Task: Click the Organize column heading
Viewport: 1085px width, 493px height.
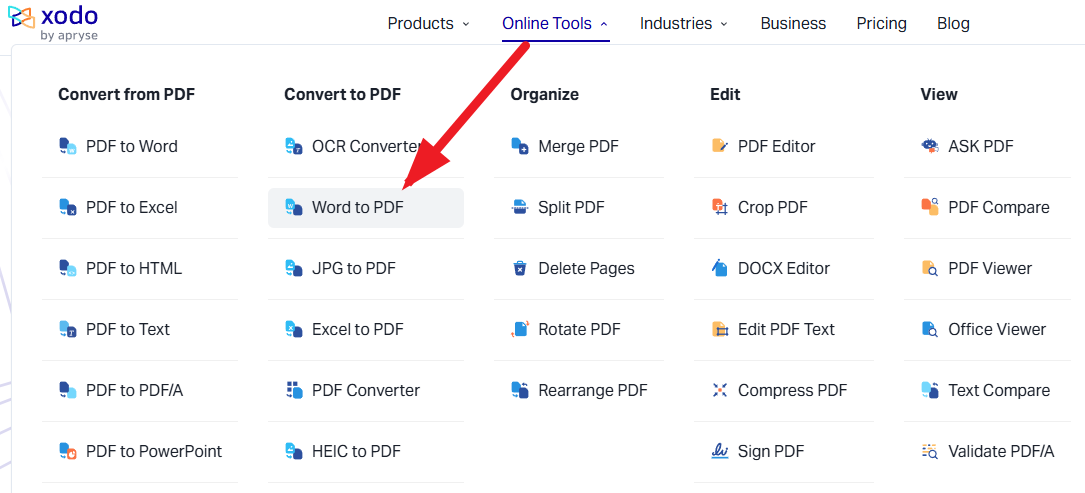Action: (x=545, y=94)
